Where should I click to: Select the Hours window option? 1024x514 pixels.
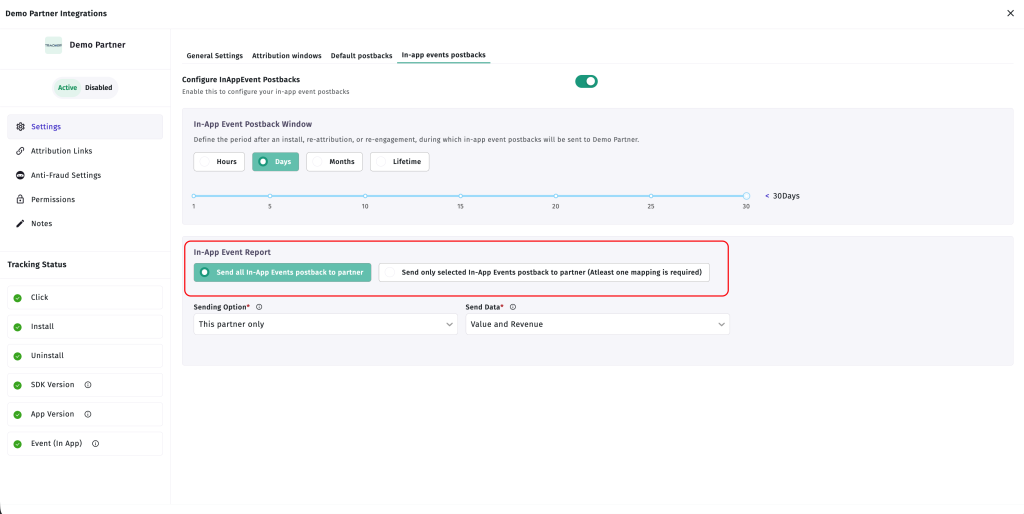click(219, 161)
